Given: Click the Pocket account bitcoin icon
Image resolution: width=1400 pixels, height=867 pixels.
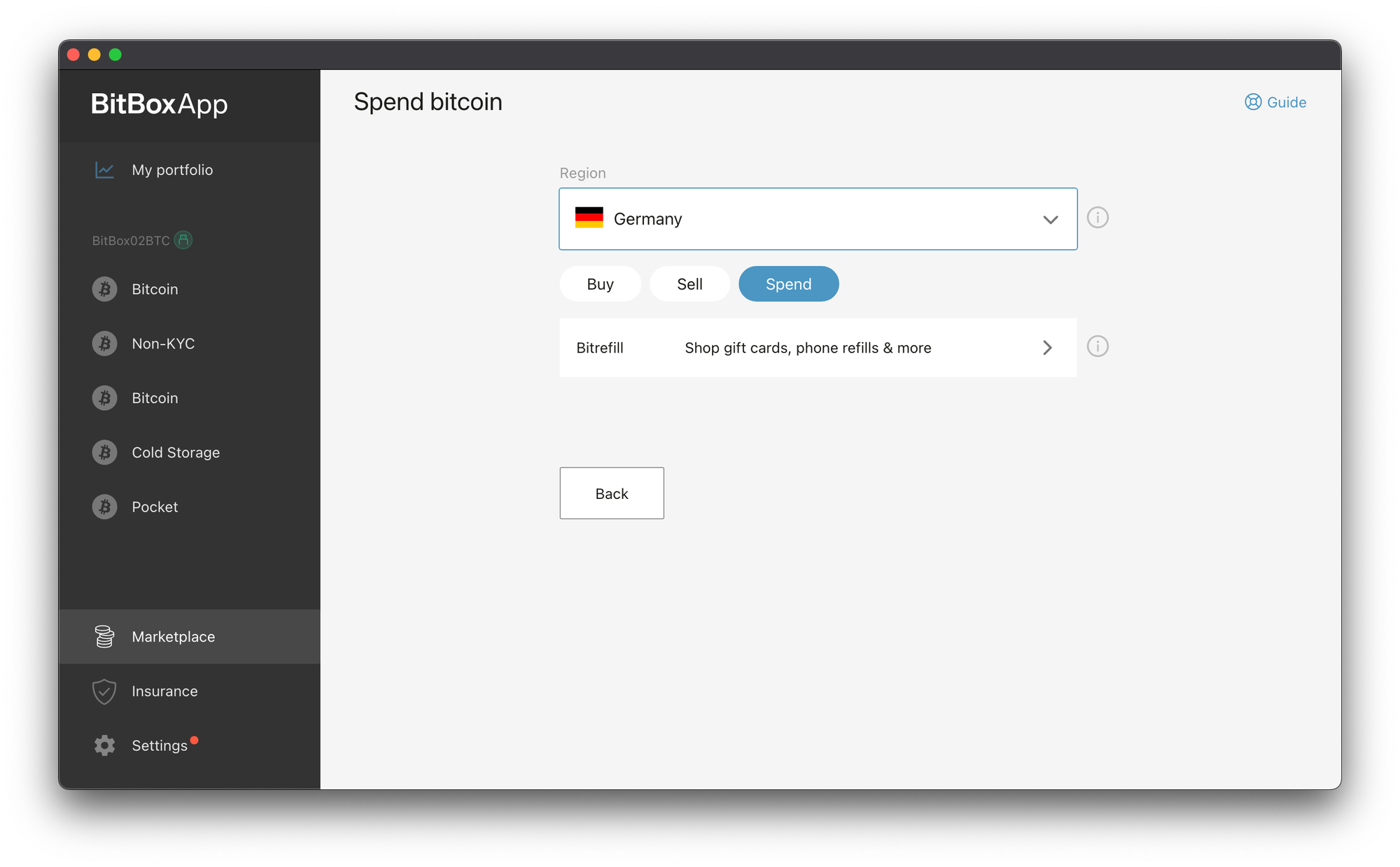Looking at the screenshot, I should [x=105, y=507].
